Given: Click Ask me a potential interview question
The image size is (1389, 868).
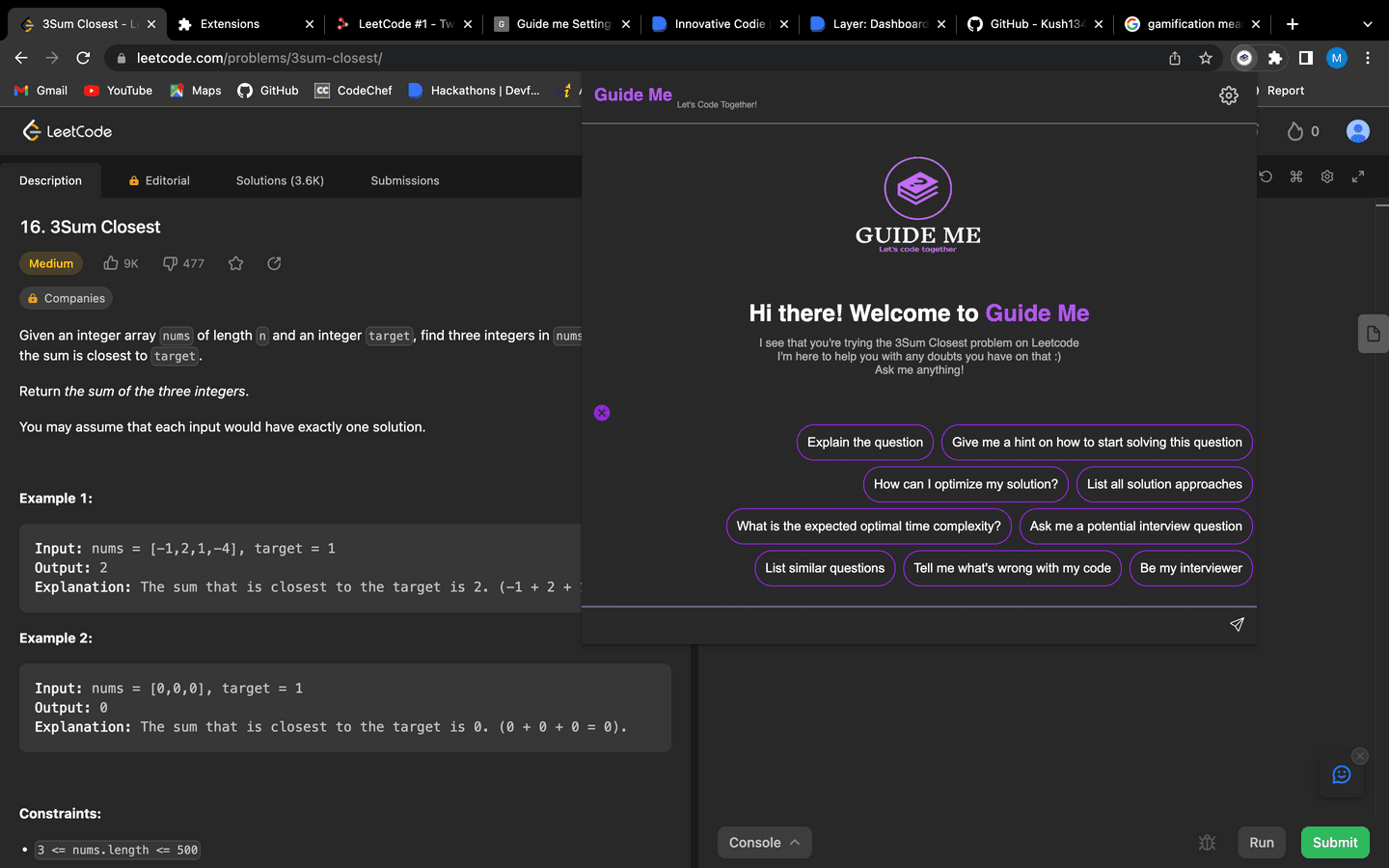Looking at the screenshot, I should pyautogui.click(x=1135, y=526).
